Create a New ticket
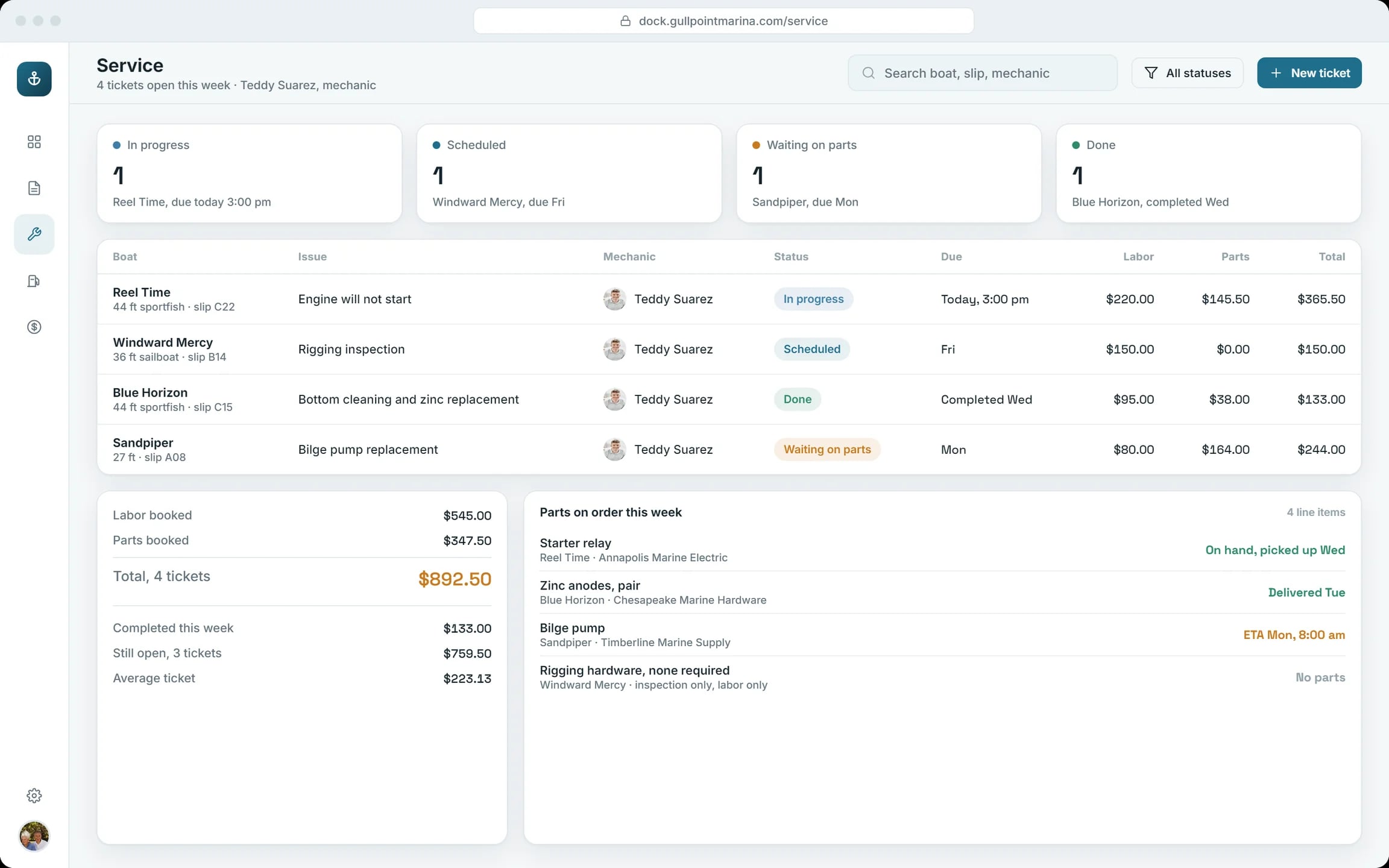This screenshot has width=1389, height=868. (x=1309, y=73)
